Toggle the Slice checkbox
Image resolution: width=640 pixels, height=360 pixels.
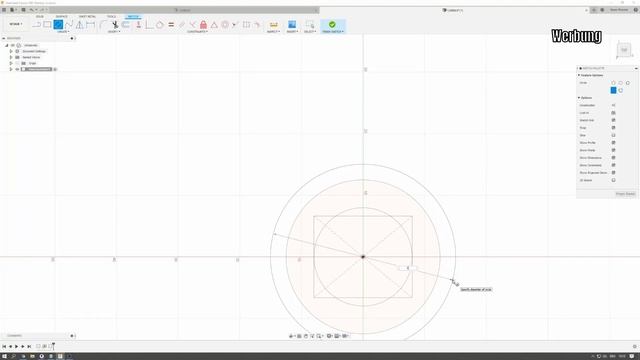tap(613, 135)
